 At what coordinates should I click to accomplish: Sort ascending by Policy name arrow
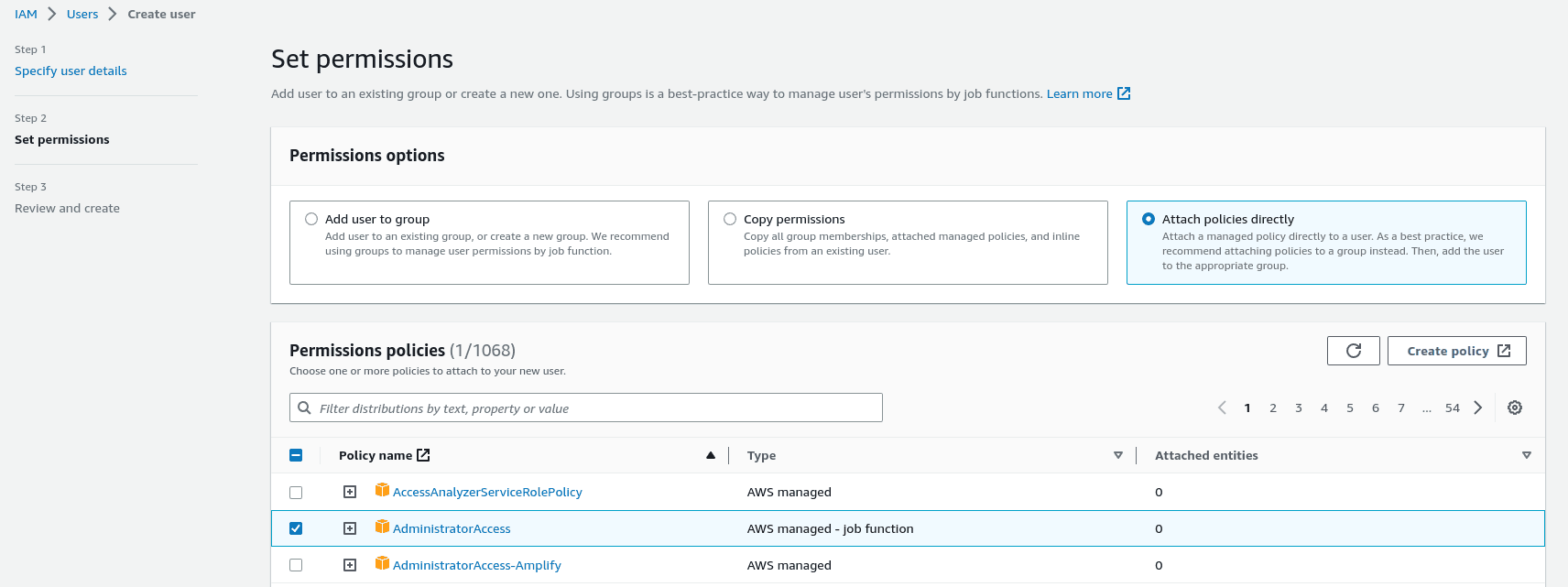tap(711, 455)
